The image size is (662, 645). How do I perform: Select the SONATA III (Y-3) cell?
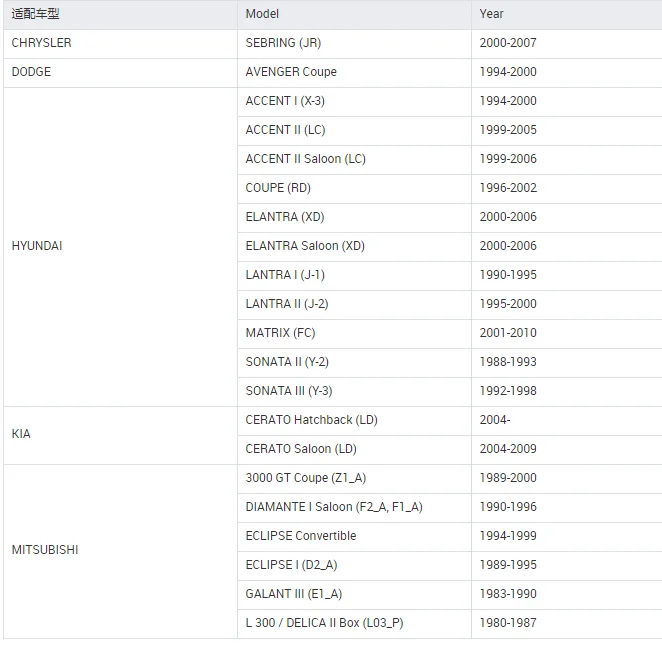(354, 392)
